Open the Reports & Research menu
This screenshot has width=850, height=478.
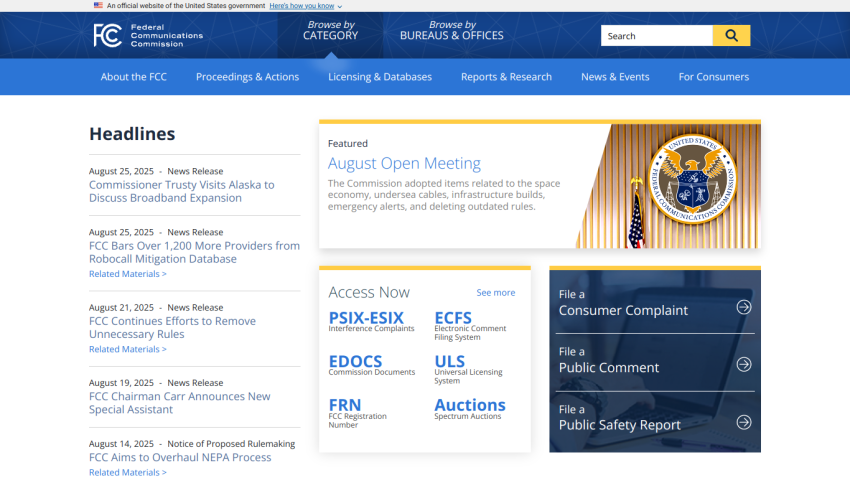point(506,77)
